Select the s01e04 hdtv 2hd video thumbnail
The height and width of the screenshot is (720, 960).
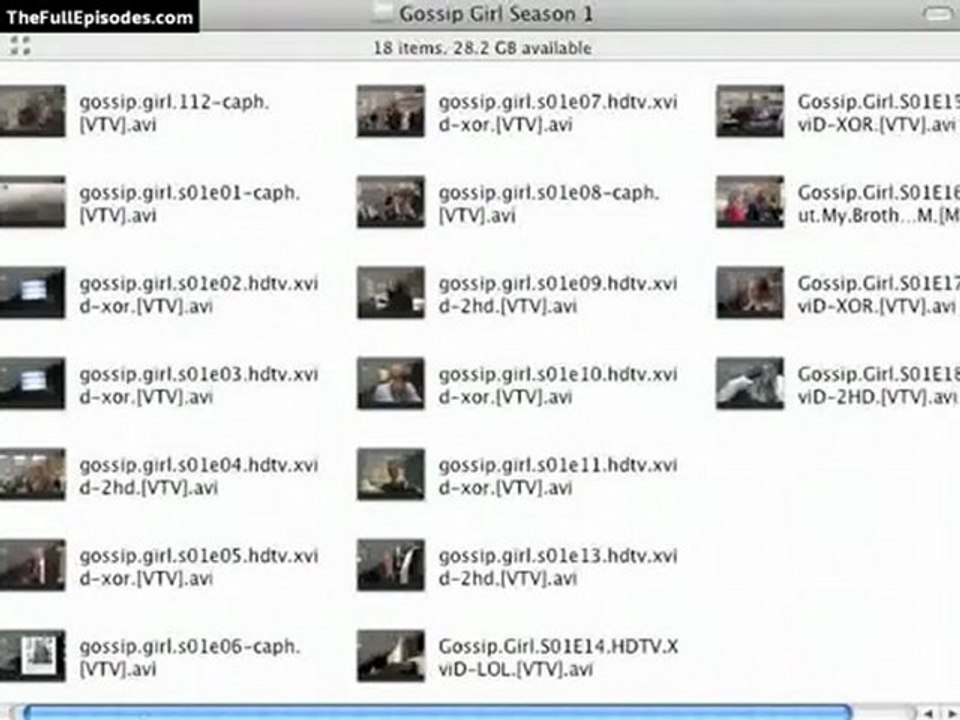pyautogui.click(x=32, y=474)
